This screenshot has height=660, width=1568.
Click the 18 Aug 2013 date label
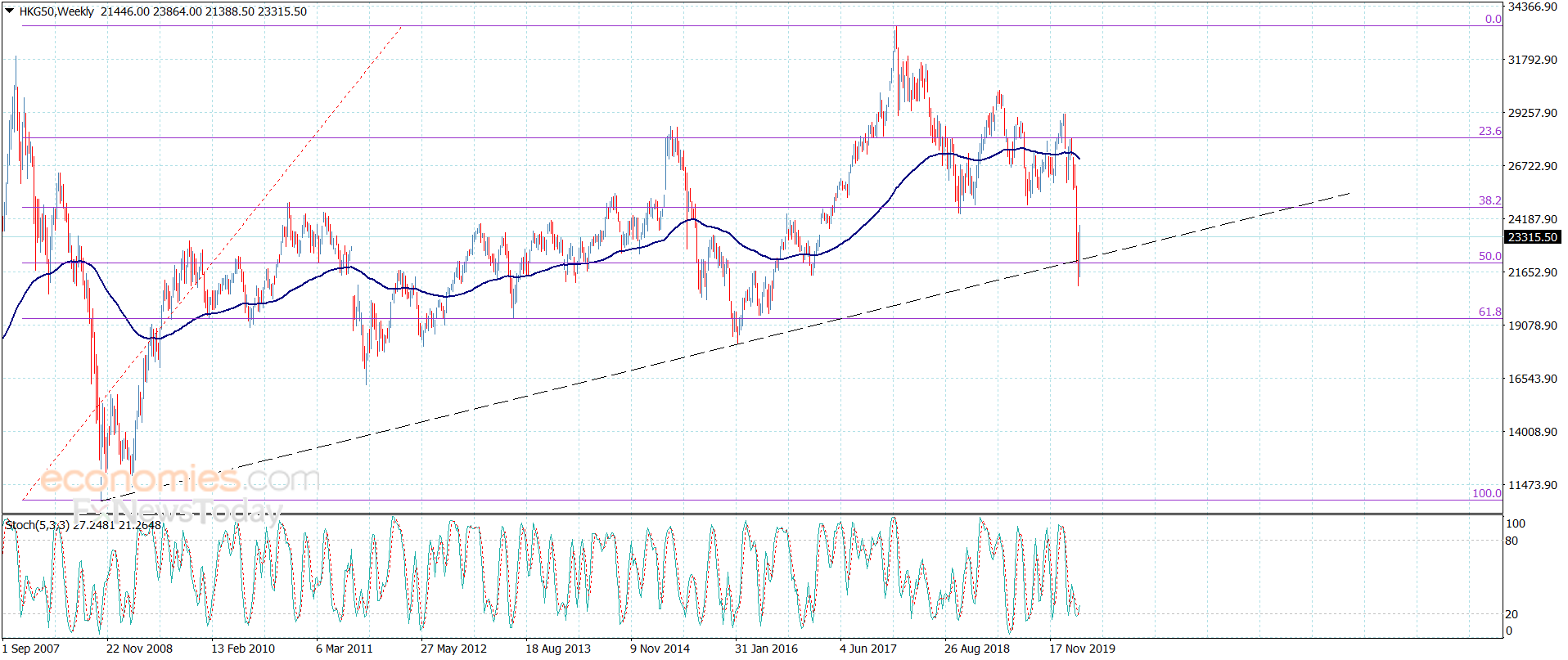coord(558,649)
